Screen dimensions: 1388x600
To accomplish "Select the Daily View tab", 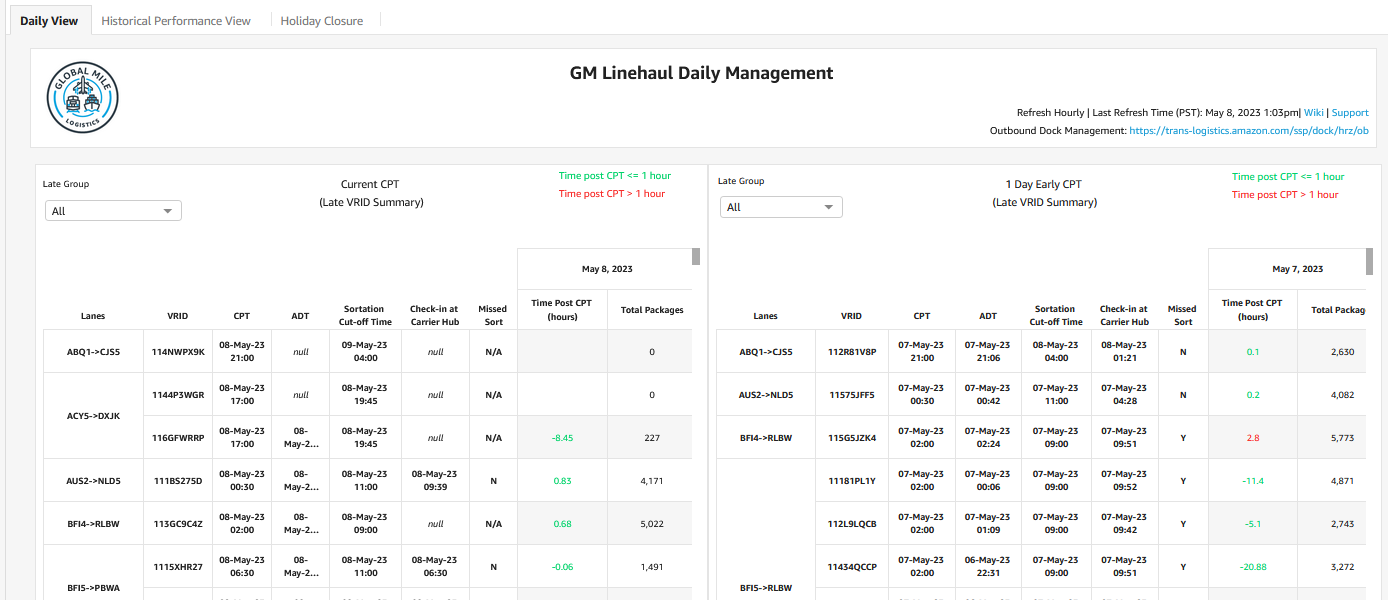I will (49, 18).
